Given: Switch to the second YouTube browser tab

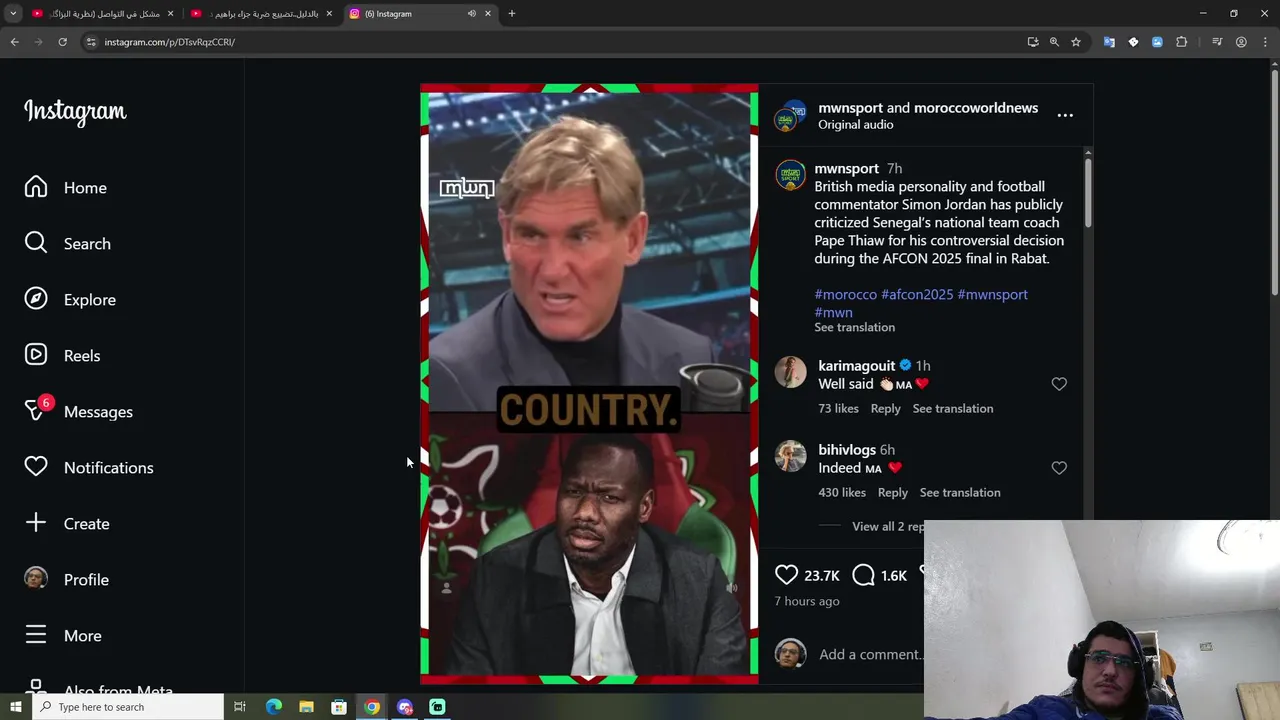Looking at the screenshot, I should [x=260, y=14].
